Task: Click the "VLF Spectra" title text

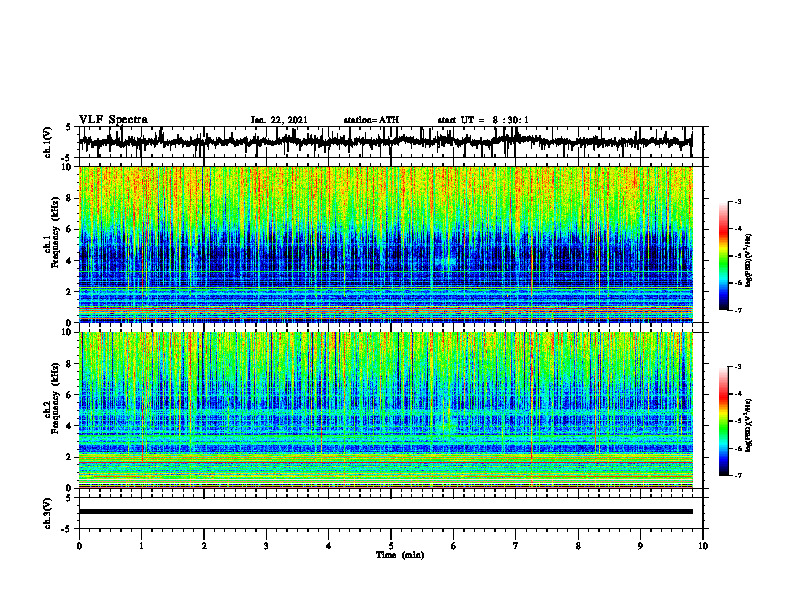Action: [113, 120]
